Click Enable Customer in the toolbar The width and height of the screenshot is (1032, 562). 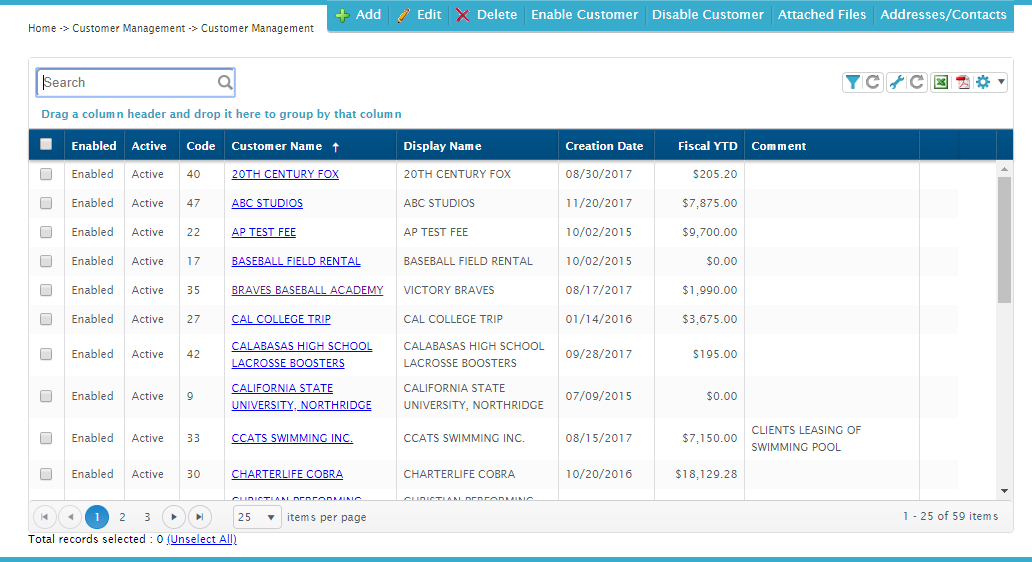[x=584, y=14]
